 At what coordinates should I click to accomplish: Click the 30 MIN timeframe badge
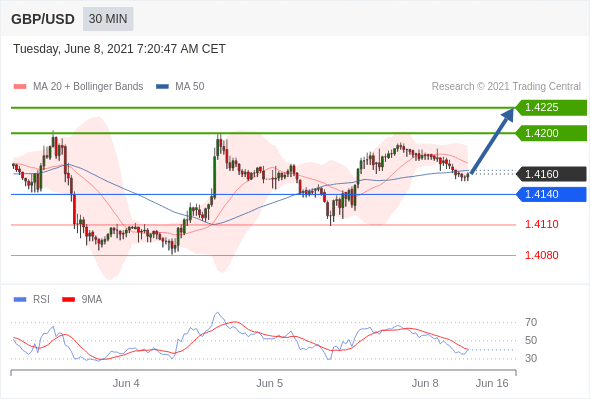tap(108, 19)
